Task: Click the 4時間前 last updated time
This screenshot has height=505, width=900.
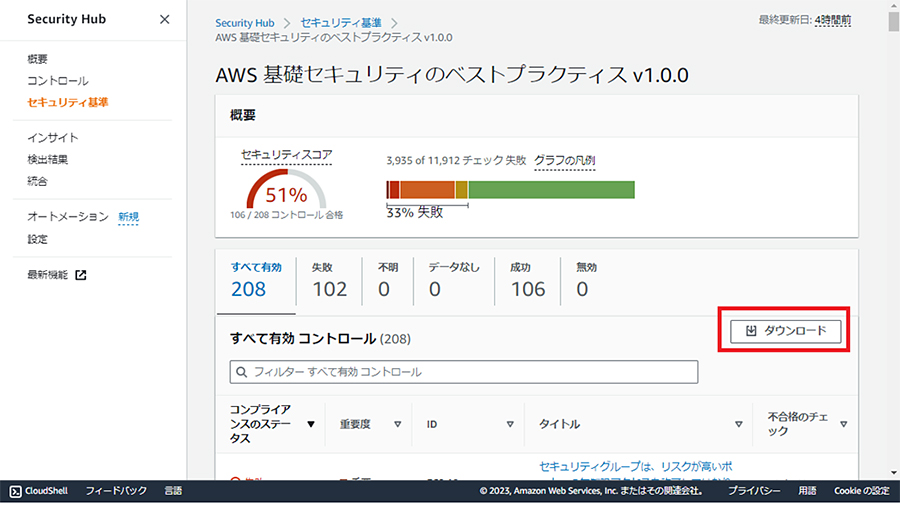Action: (832, 20)
